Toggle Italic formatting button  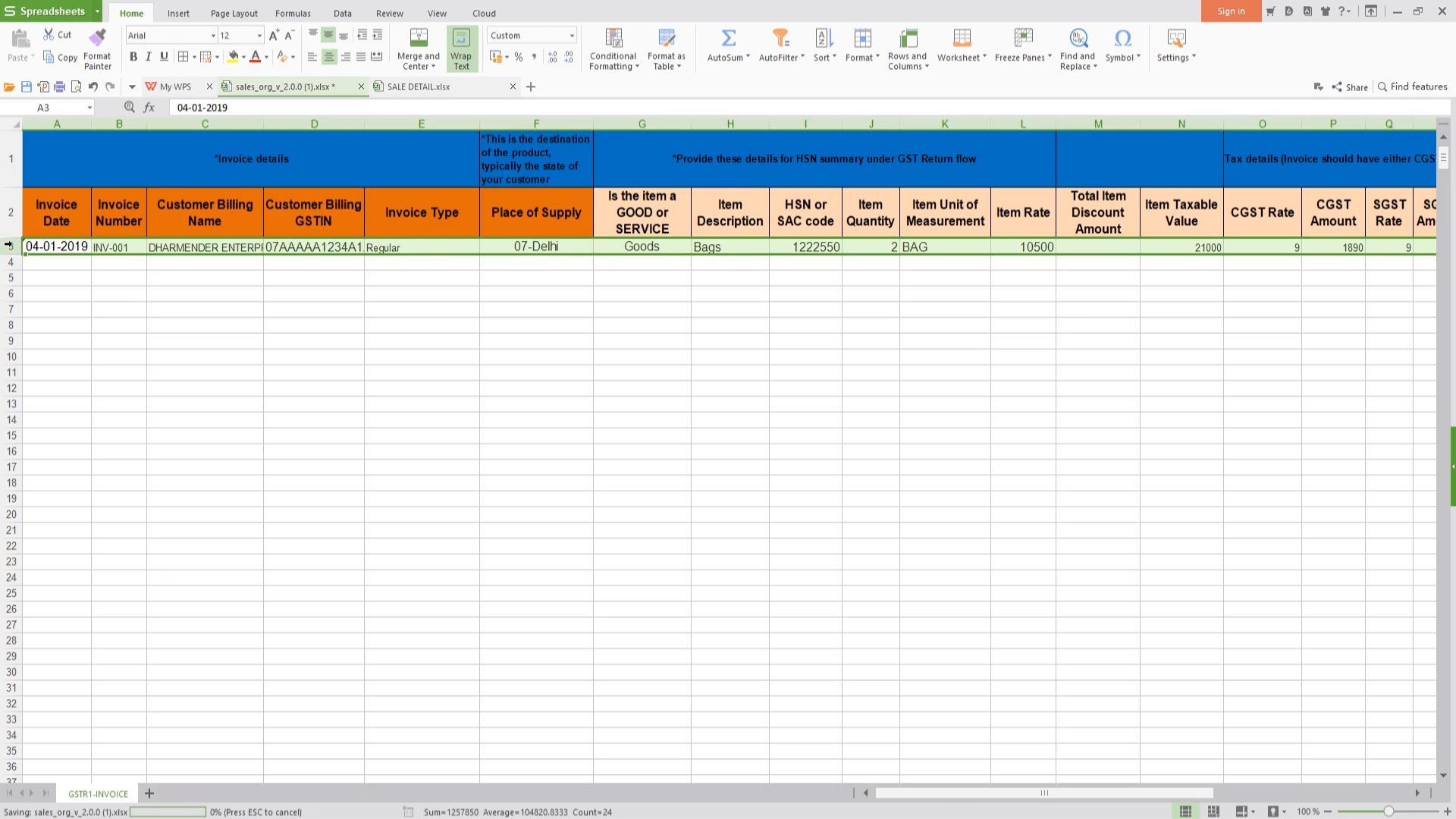click(x=148, y=57)
